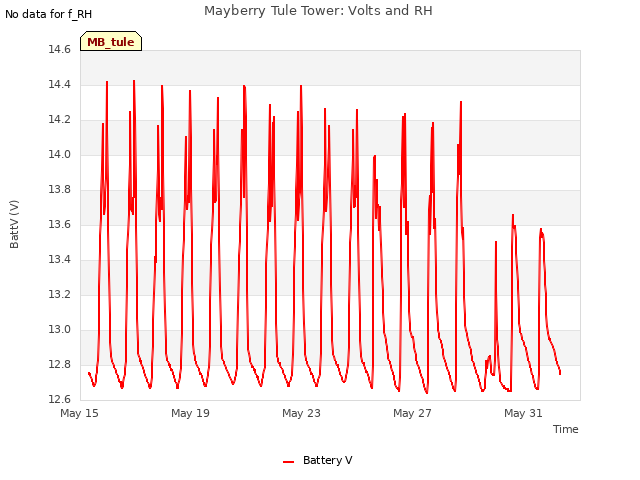Click the 'No data for f_RH' message

[49, 14]
